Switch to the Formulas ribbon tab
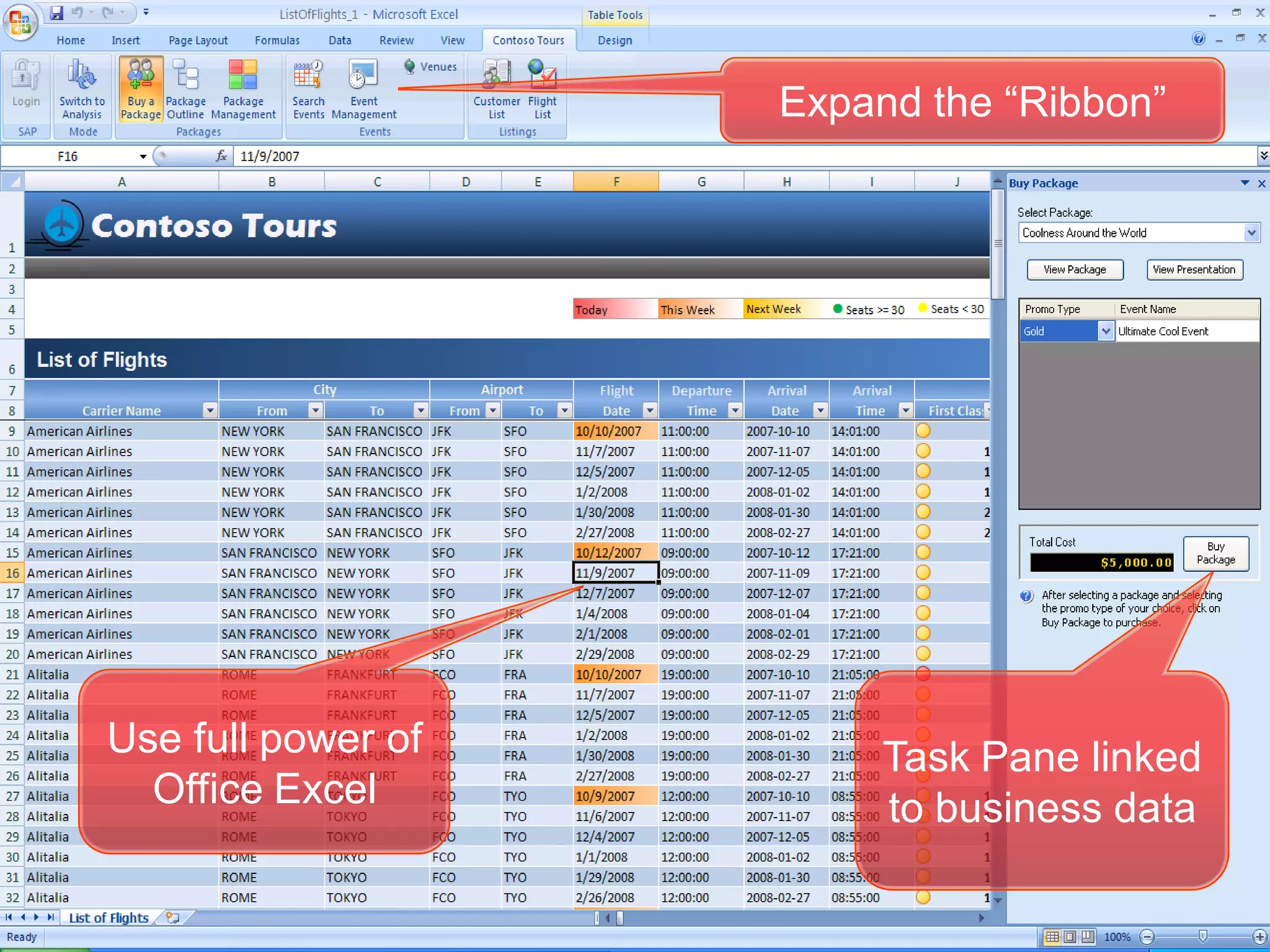 (277, 40)
